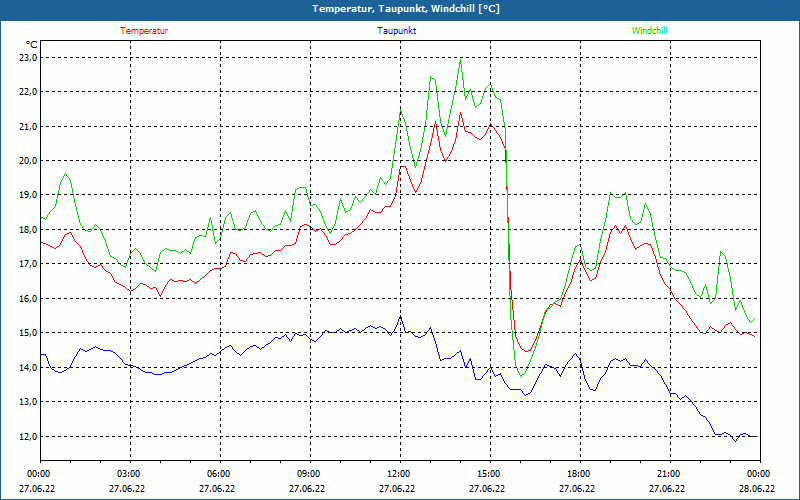Click the 15,0 y-axis tick label
This screenshot has width=800, height=500.
(x=28, y=333)
